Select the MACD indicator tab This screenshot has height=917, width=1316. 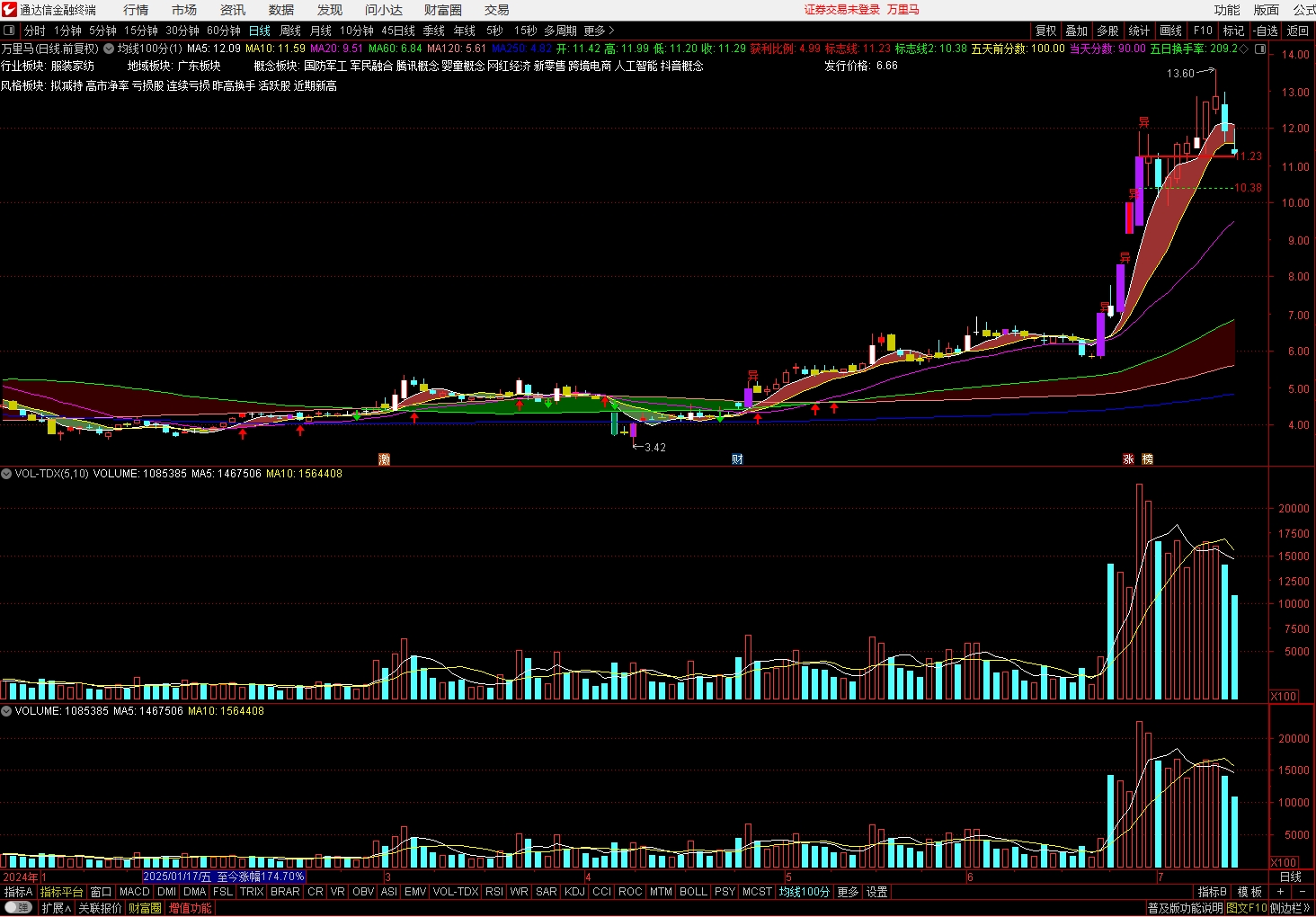click(135, 892)
